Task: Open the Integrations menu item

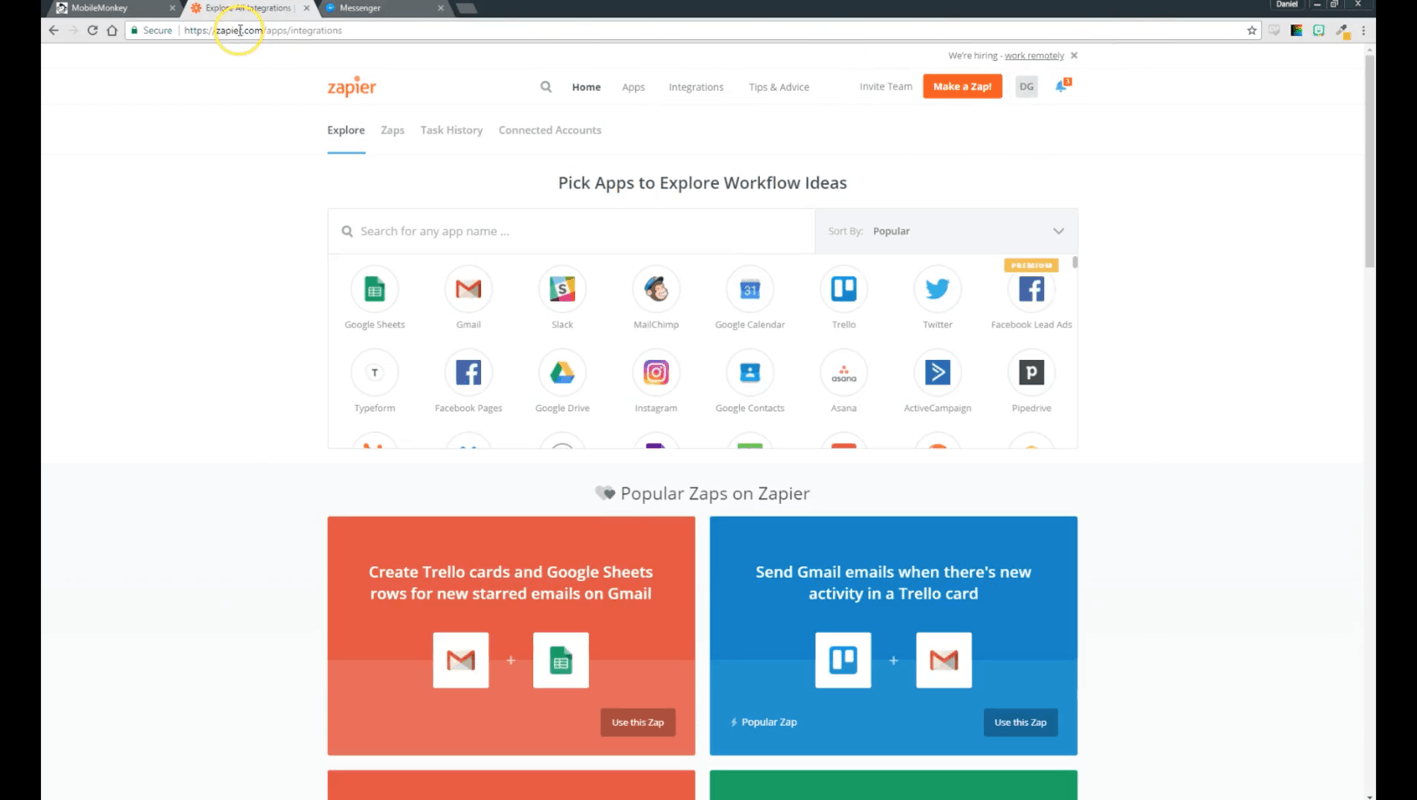Action: (x=696, y=87)
